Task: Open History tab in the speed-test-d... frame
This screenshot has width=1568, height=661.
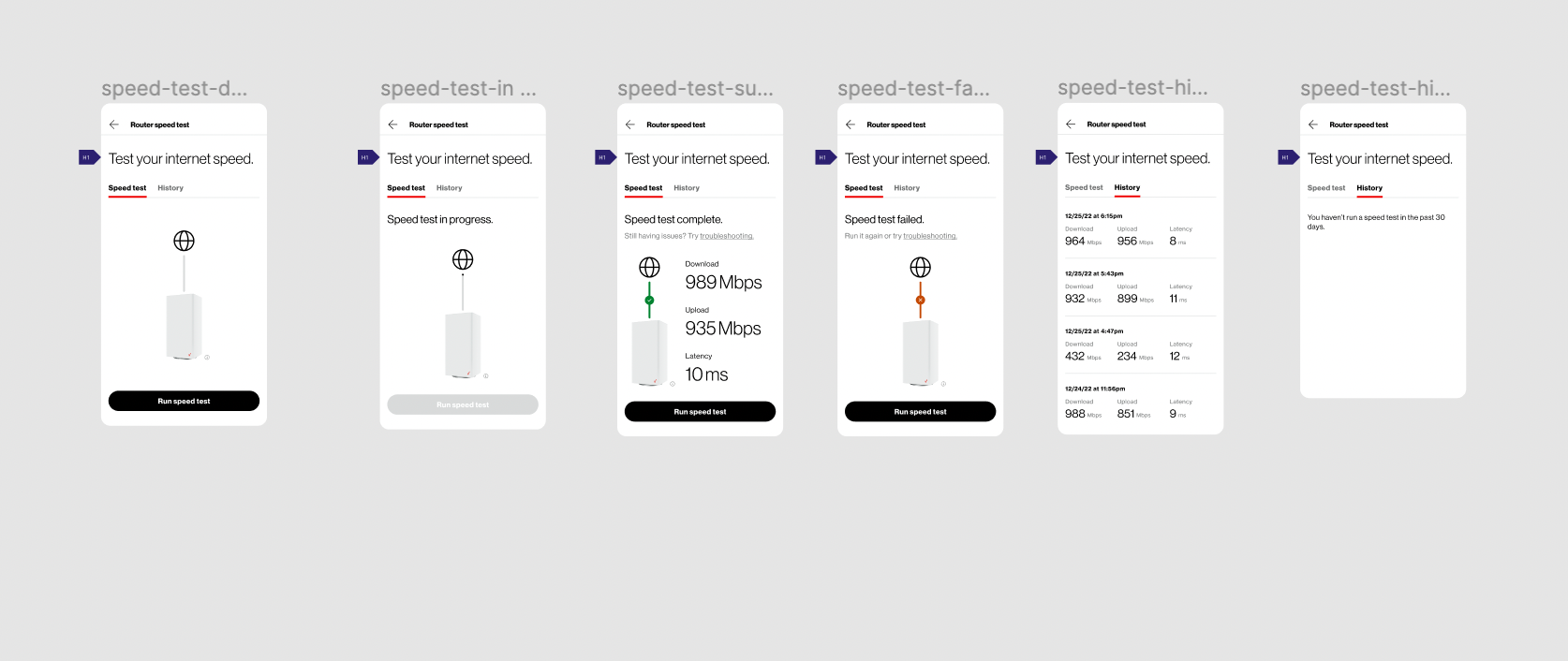Action: click(170, 188)
